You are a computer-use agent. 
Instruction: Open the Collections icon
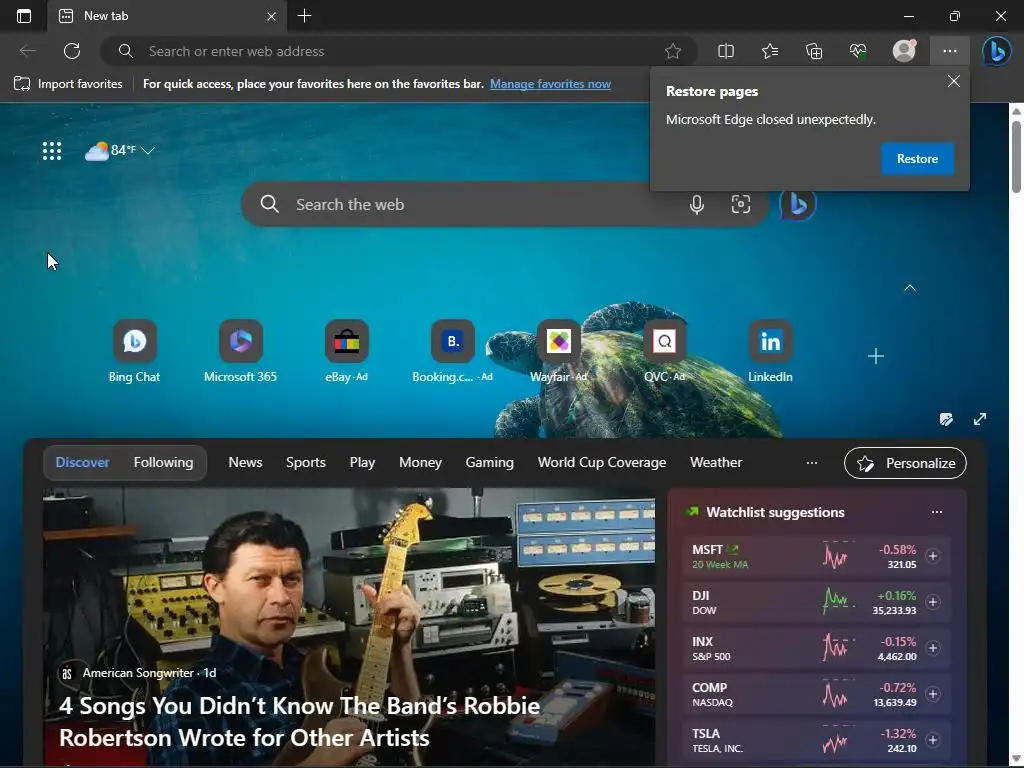tap(814, 51)
